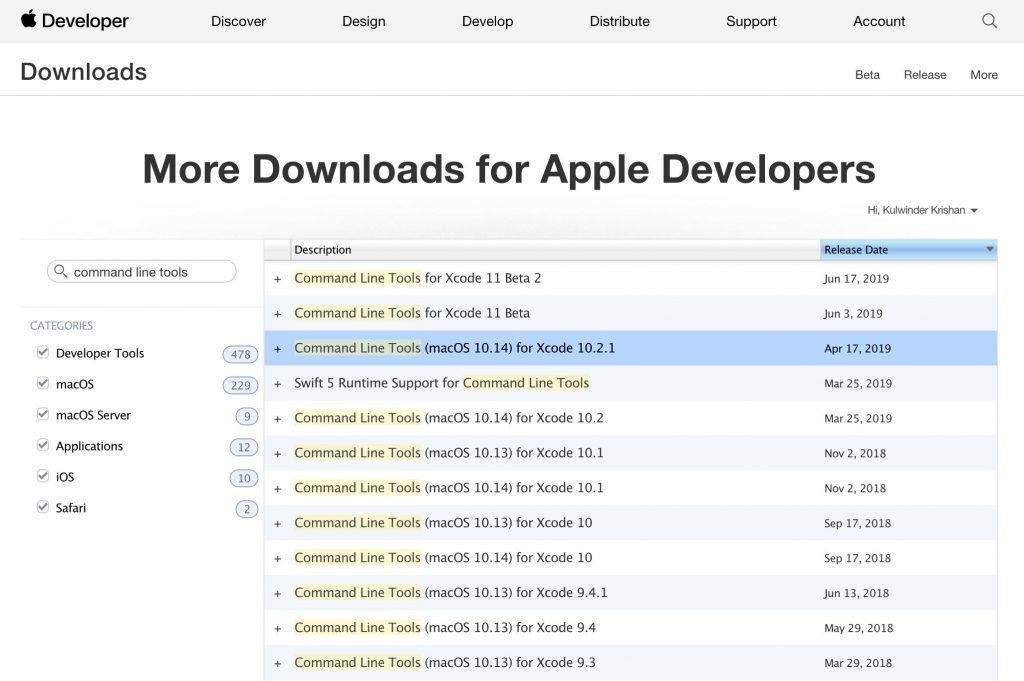Open the Develop menu

coord(487,21)
